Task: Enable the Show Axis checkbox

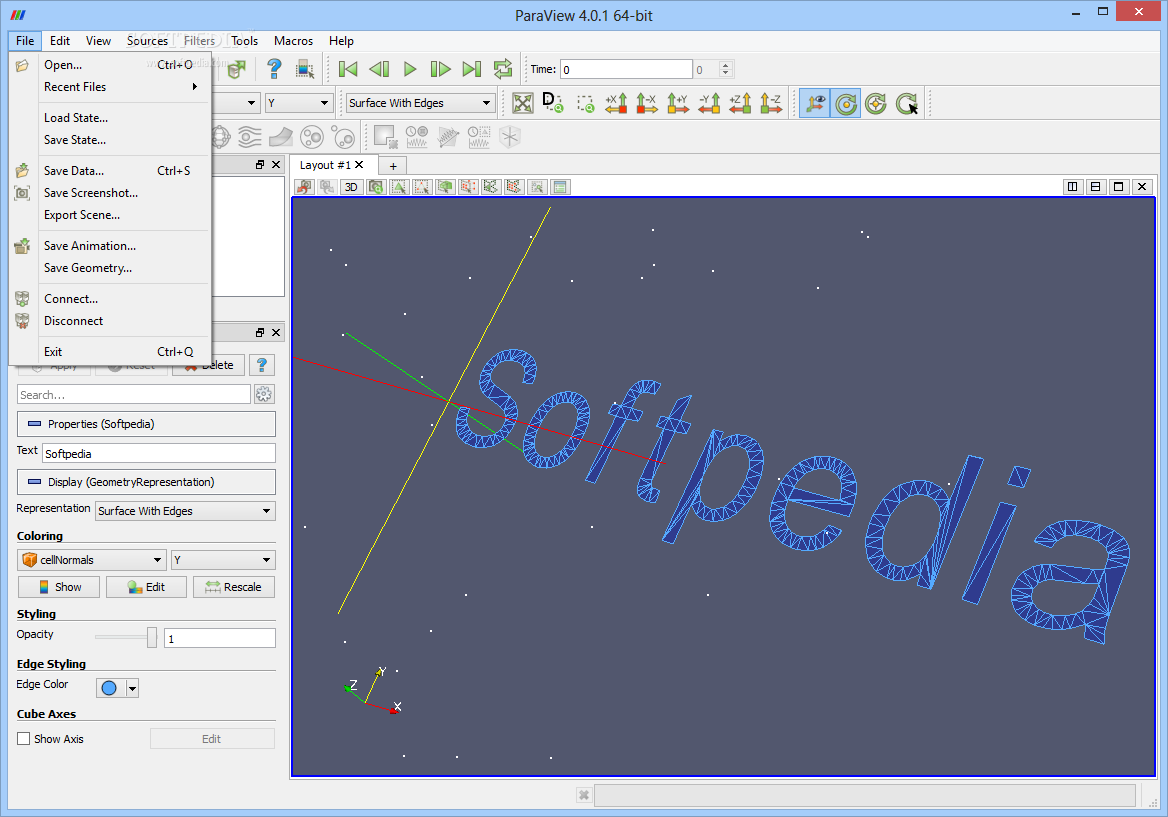Action: [24, 739]
